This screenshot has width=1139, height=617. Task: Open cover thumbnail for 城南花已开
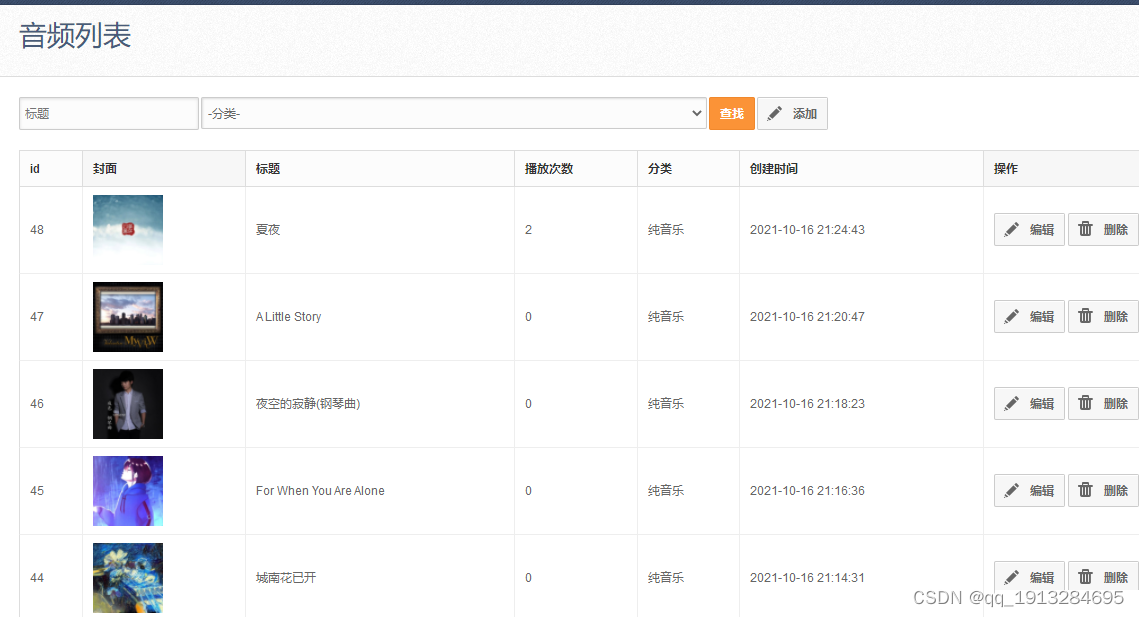point(128,578)
